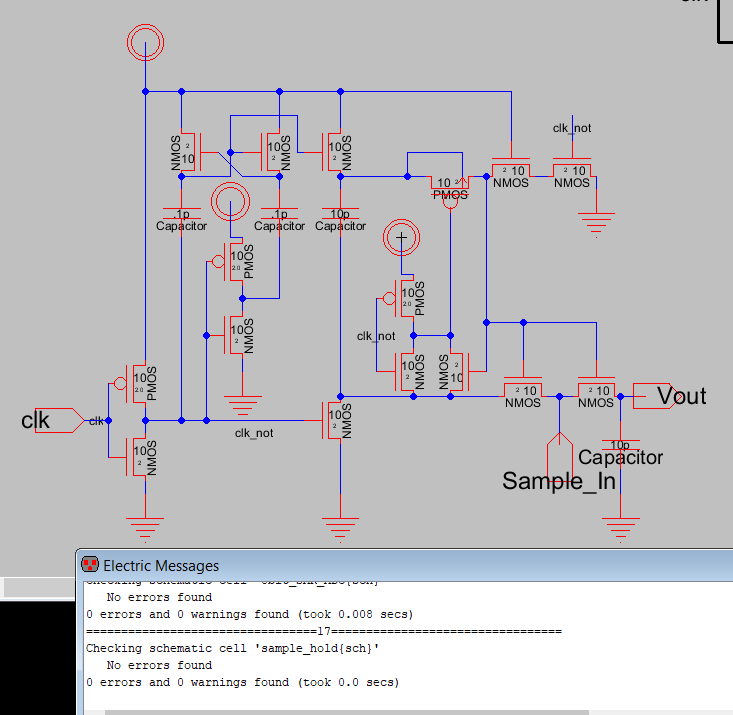
Task: Select the horizontal 10 PMOS in the center
Action: (x=449, y=183)
